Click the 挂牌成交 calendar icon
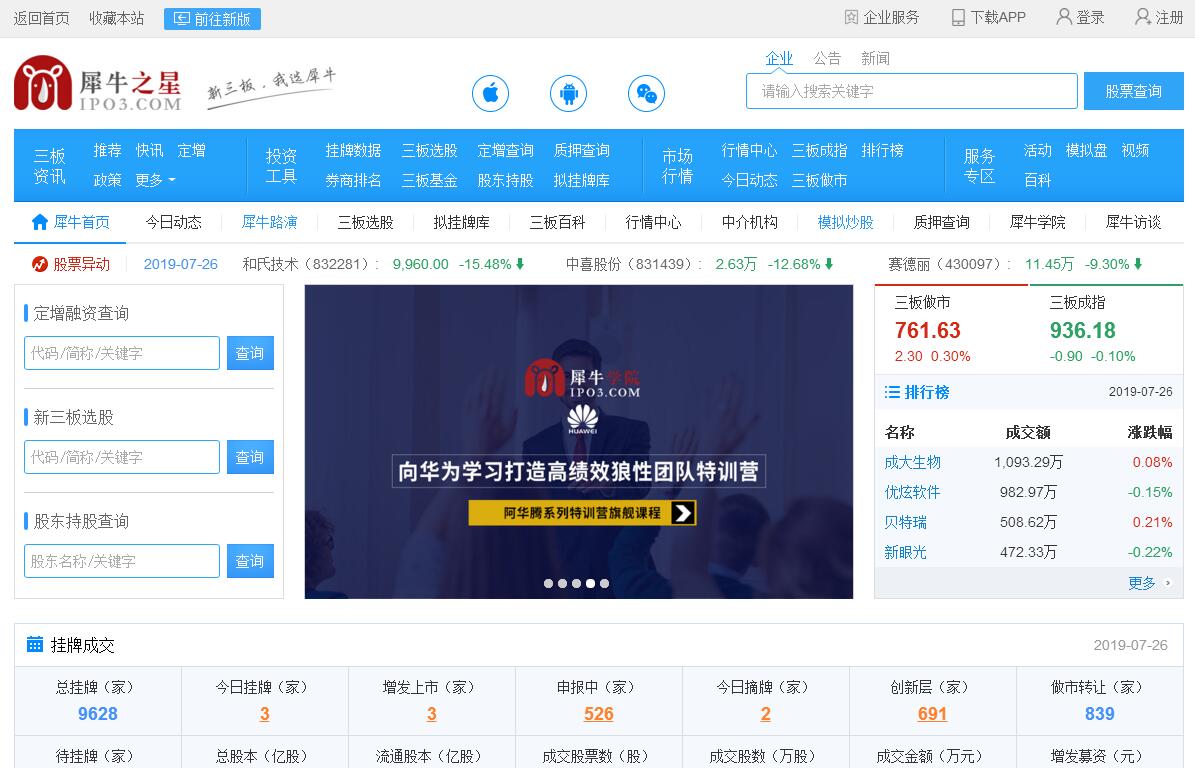Viewport: 1195px width, 768px height. 35,644
